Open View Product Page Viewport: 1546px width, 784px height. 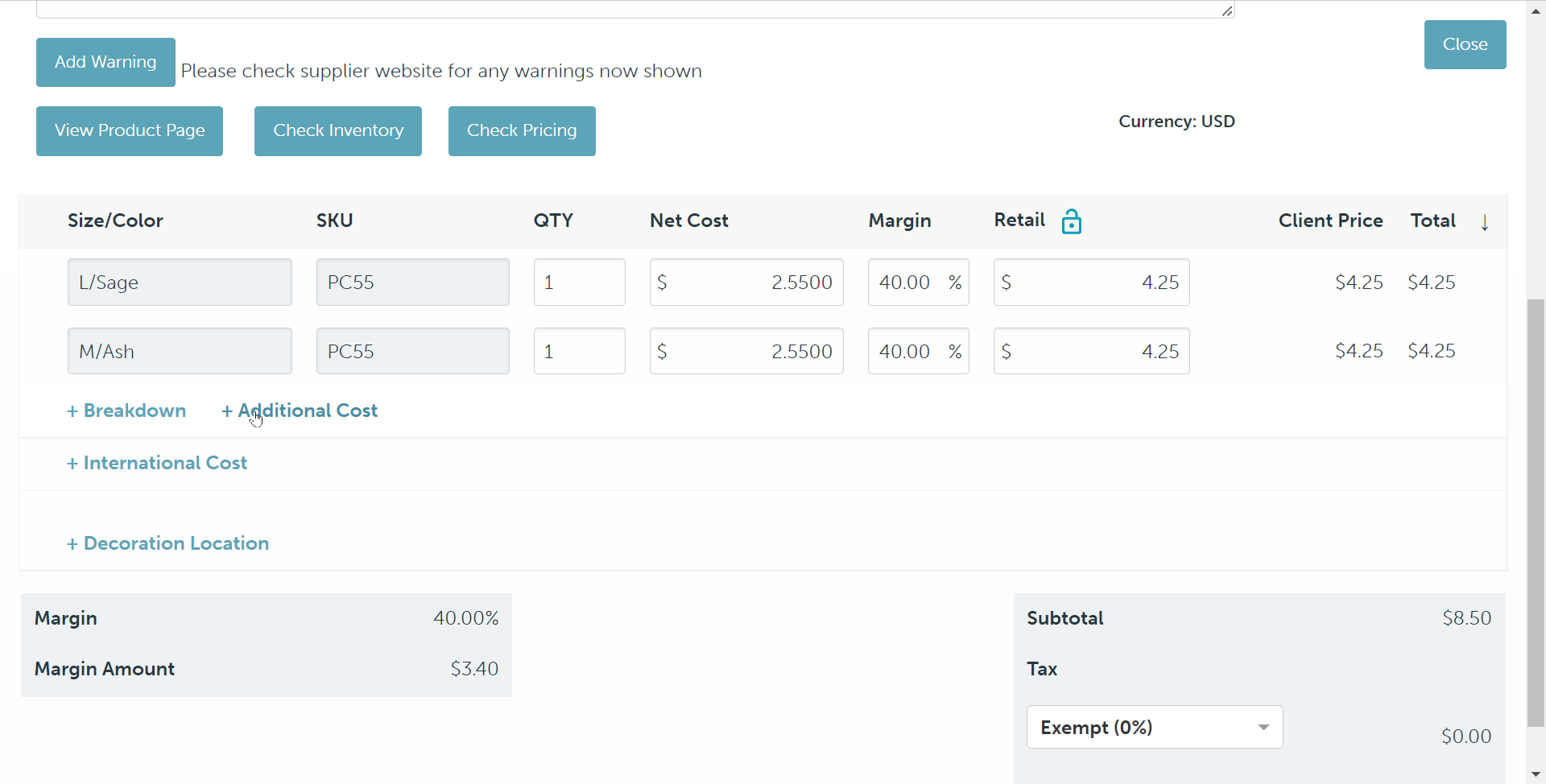pos(130,130)
